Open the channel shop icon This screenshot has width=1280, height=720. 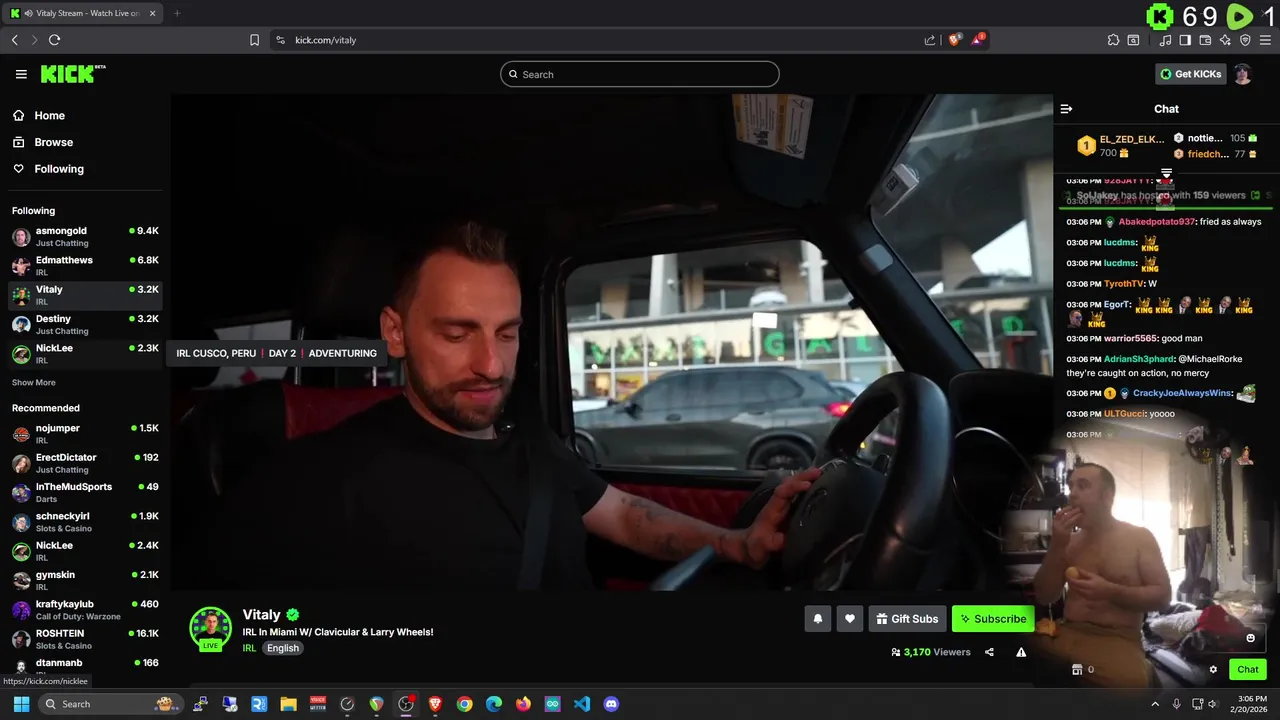(x=1077, y=670)
